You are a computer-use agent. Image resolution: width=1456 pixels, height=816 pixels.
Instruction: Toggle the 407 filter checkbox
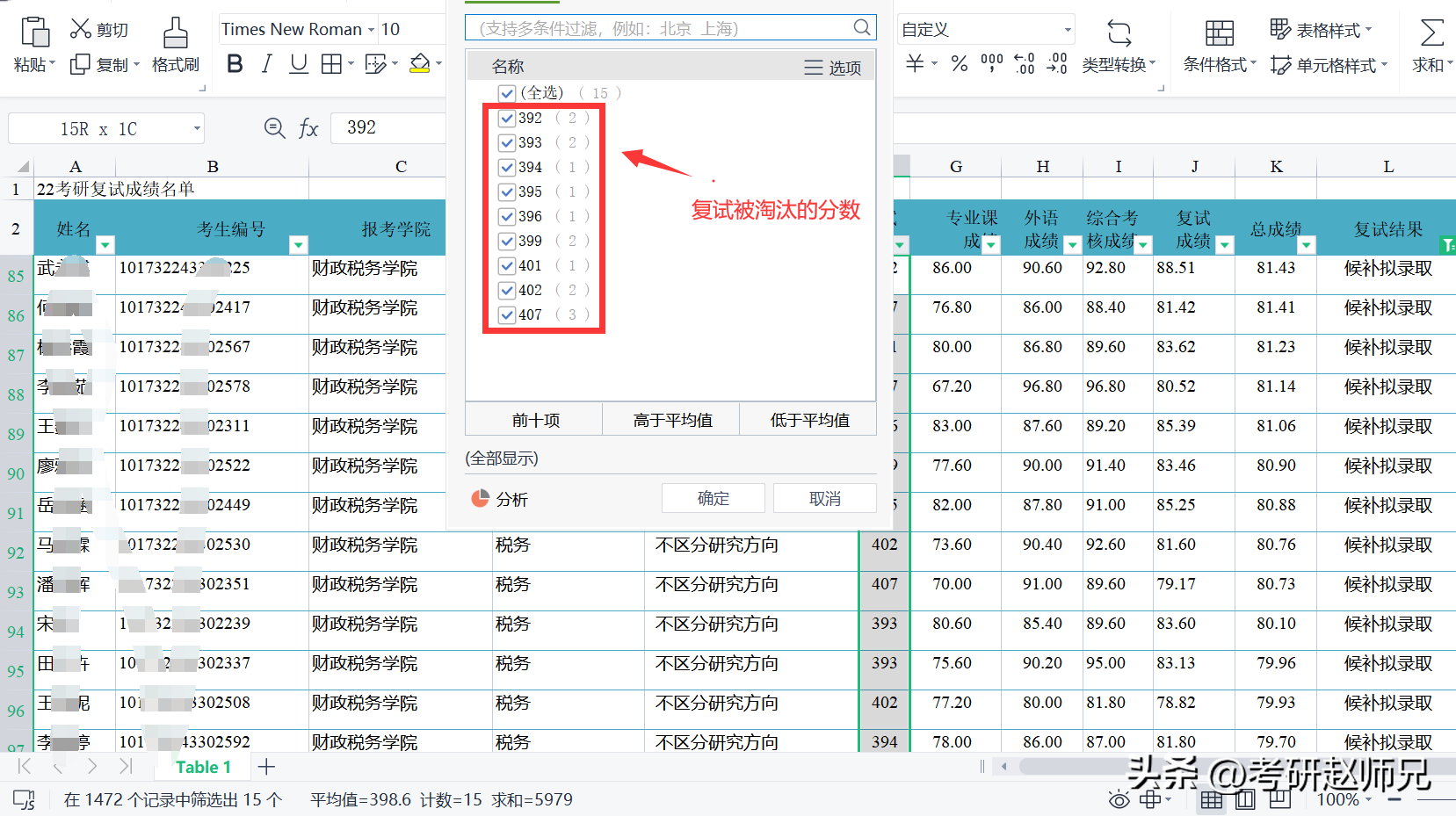click(x=507, y=314)
